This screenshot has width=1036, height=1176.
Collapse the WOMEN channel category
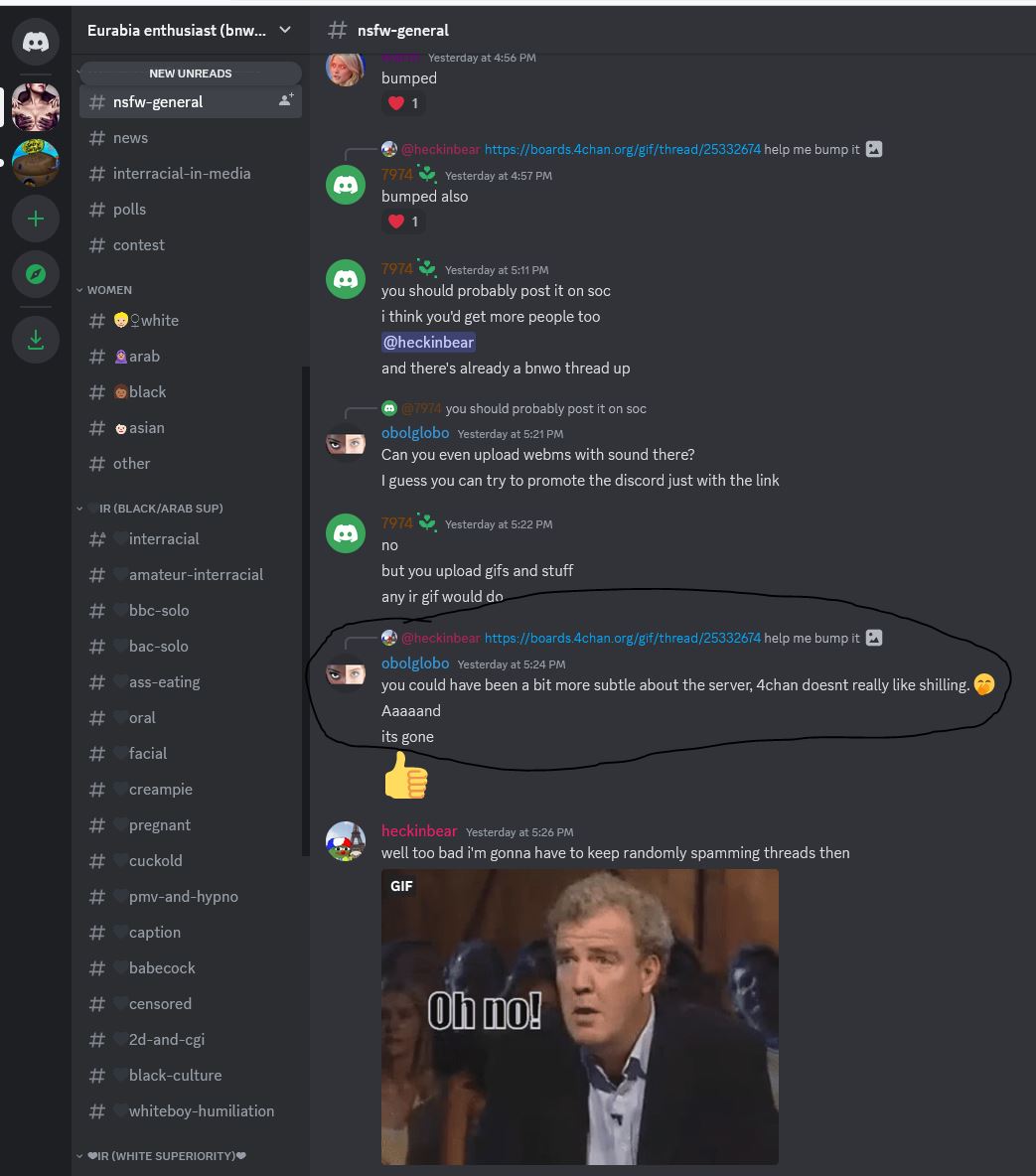pyautogui.click(x=104, y=290)
